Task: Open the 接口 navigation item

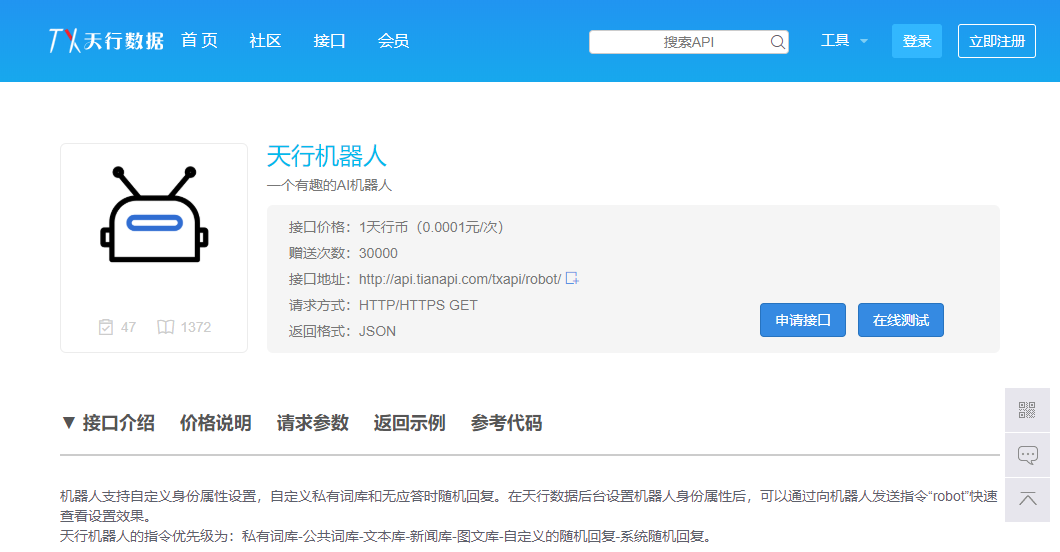Action: 329,41
